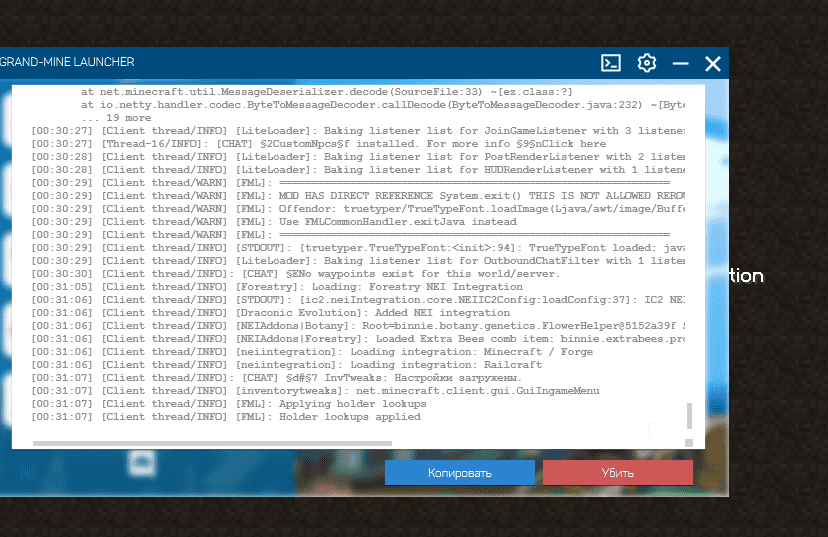Select the HUDRenderListener listener line

click(358, 170)
